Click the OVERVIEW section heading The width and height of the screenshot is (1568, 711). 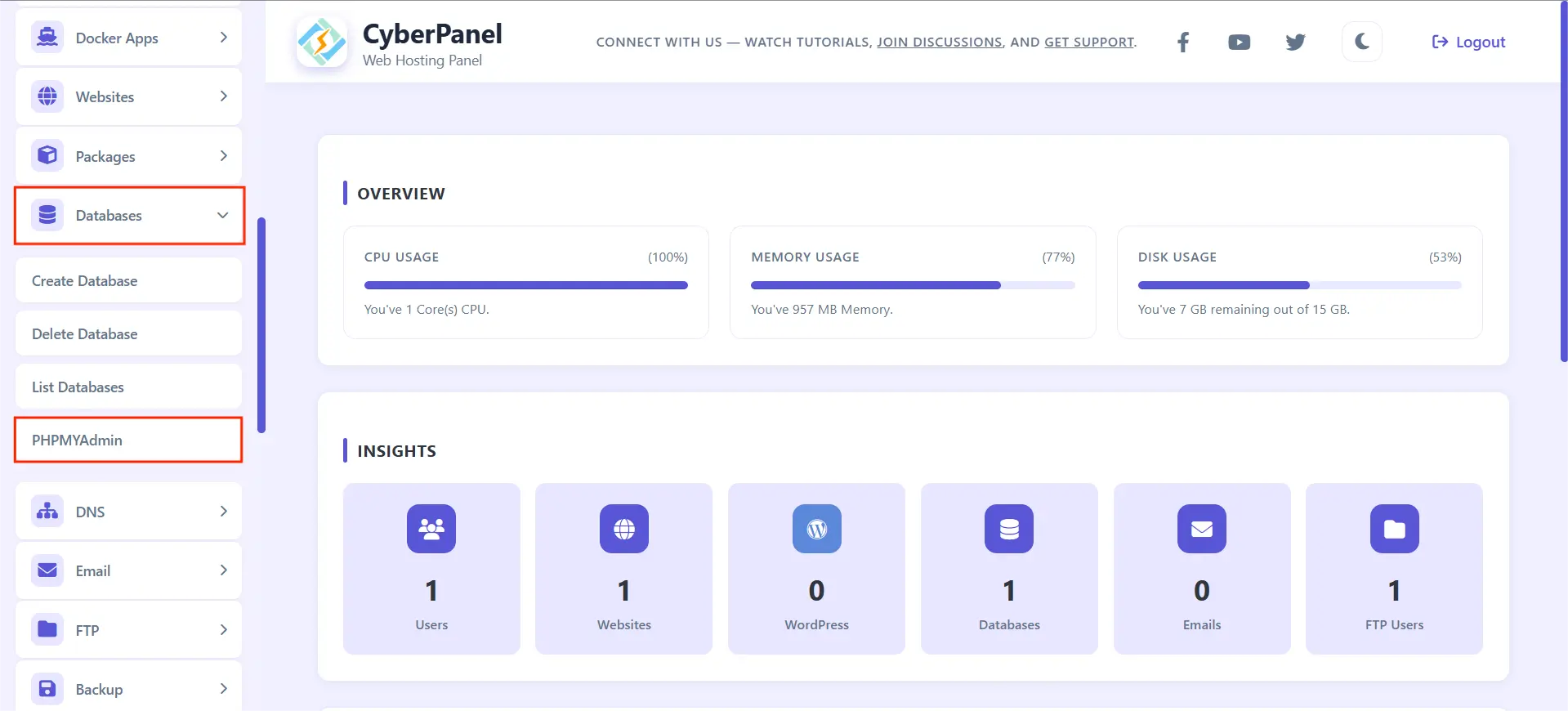pos(401,194)
